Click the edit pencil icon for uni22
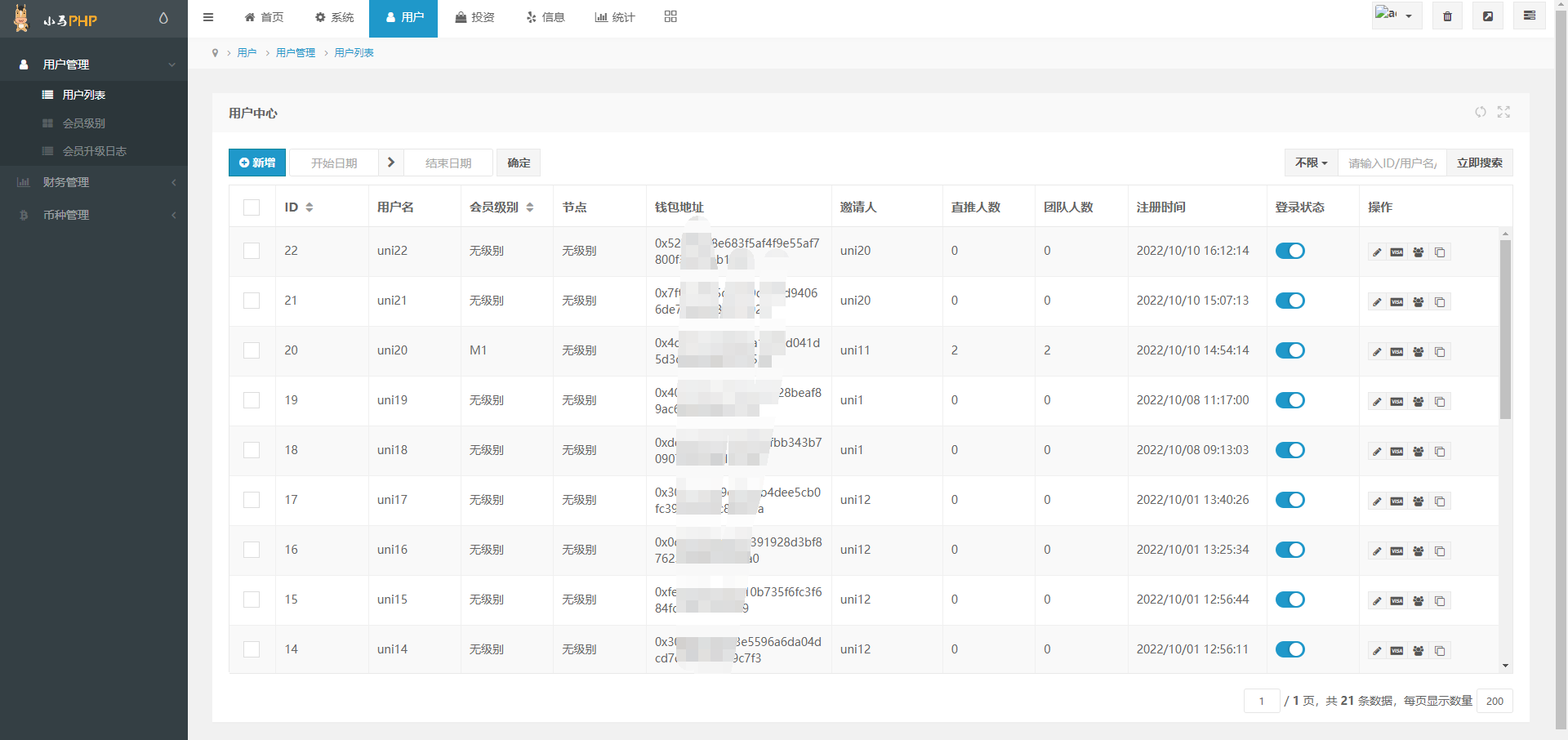 pyautogui.click(x=1377, y=252)
